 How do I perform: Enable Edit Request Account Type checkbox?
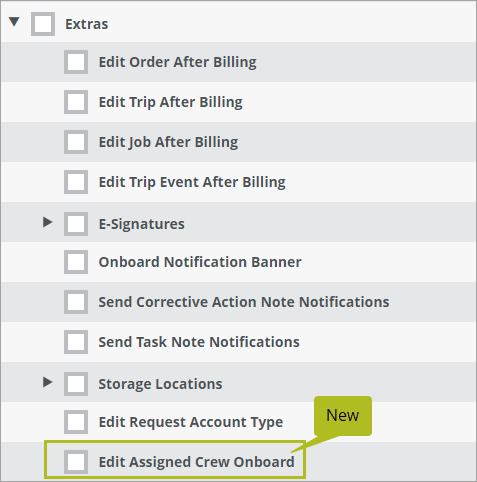point(76,422)
